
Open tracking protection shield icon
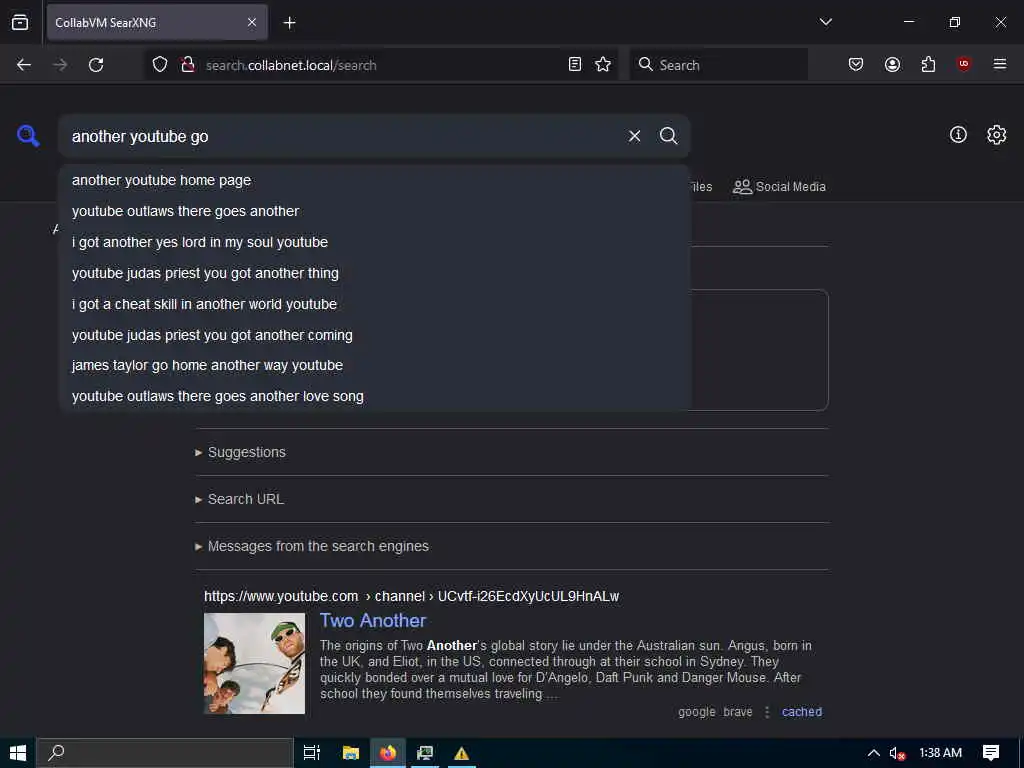[x=160, y=65]
